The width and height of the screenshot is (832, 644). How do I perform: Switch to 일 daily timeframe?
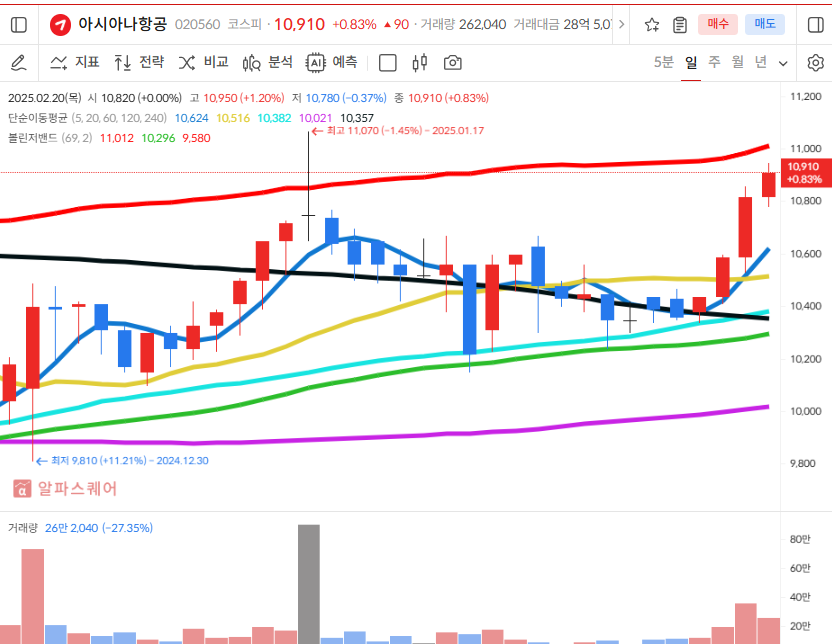pyautogui.click(x=691, y=63)
